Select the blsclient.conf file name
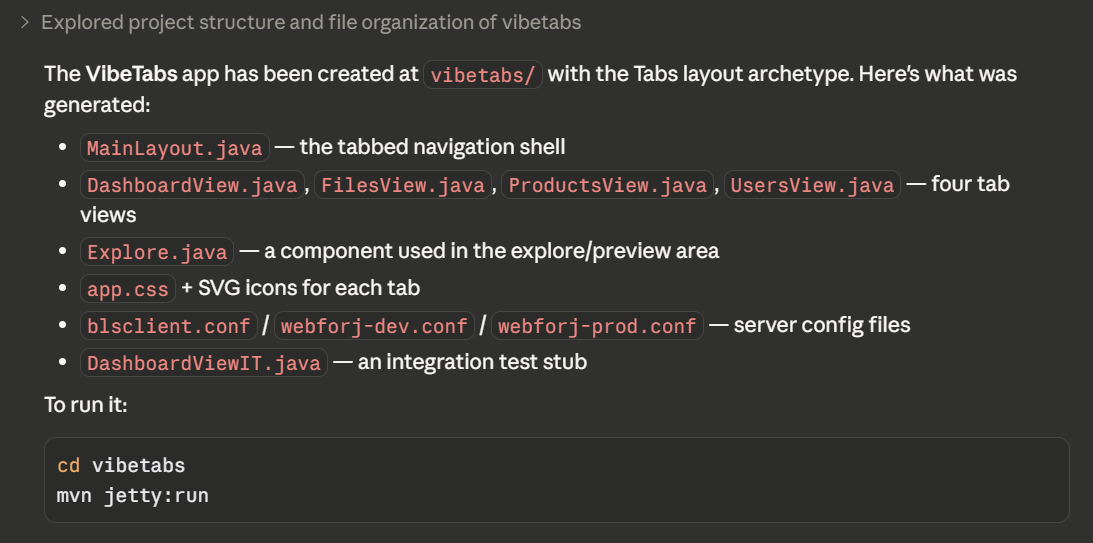Viewport: 1093px width, 543px height. [169, 326]
